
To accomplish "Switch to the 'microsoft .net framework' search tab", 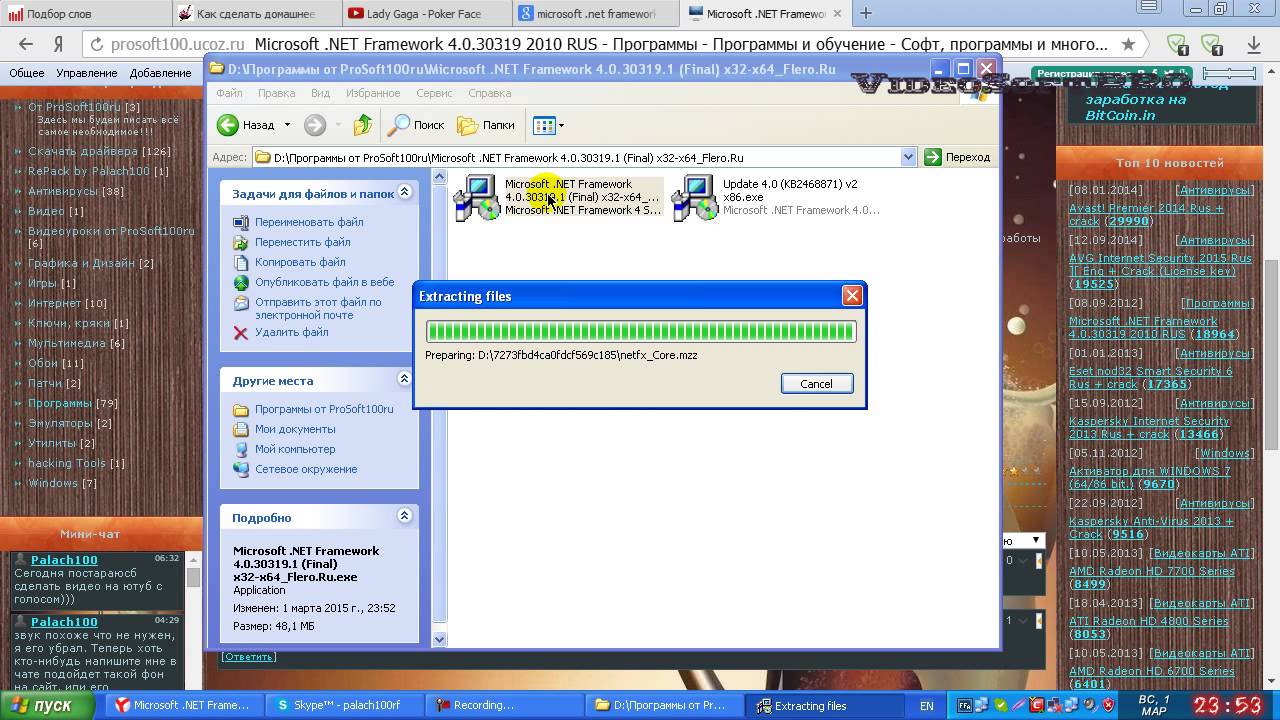I will 596,14.
